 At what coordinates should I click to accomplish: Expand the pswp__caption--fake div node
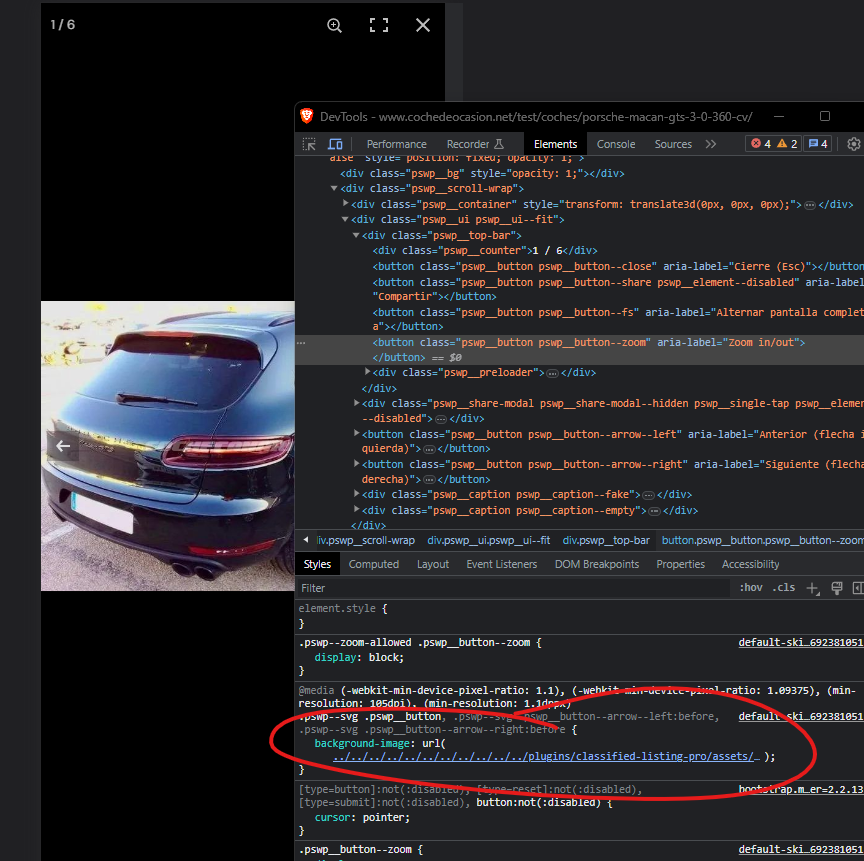click(x=357, y=494)
